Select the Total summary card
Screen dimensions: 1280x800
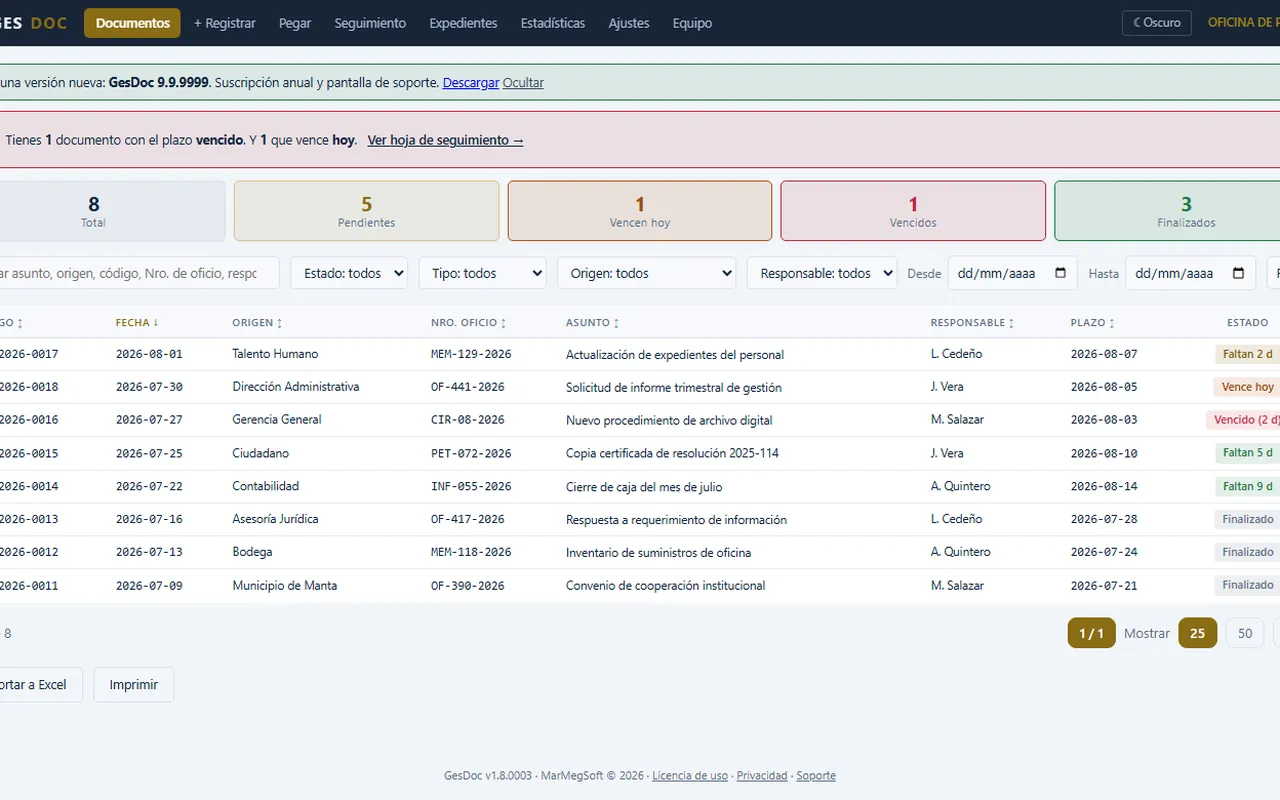tap(112, 211)
